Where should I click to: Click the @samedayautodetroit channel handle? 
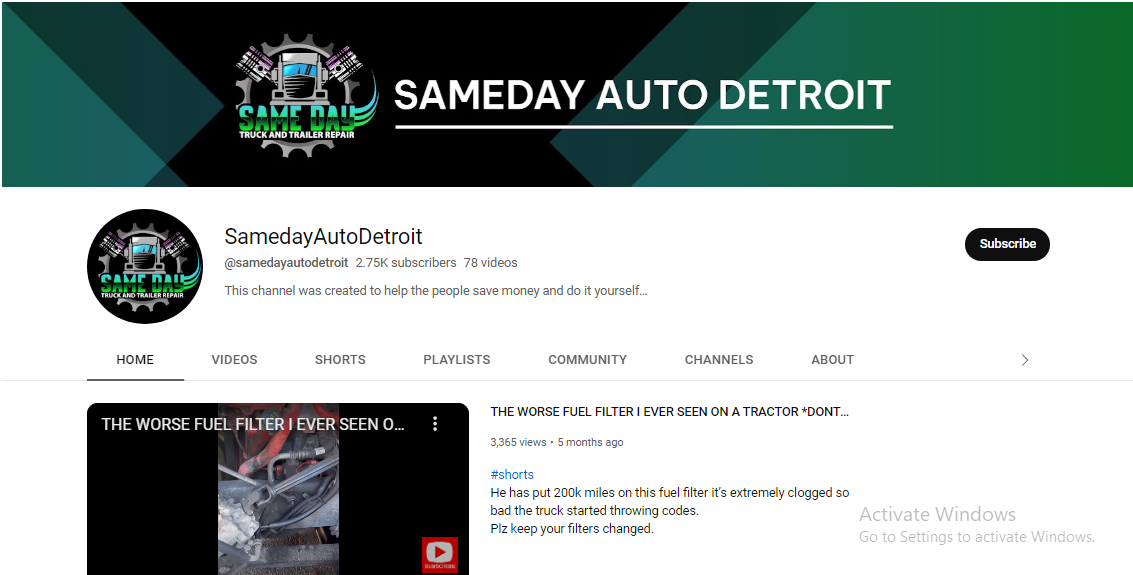[286, 263]
